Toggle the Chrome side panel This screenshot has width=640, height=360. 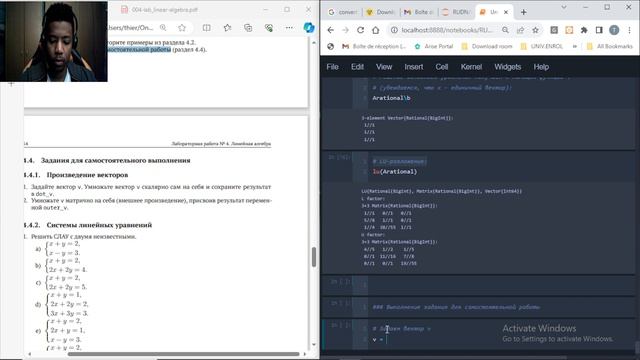pyautogui.click(x=599, y=30)
